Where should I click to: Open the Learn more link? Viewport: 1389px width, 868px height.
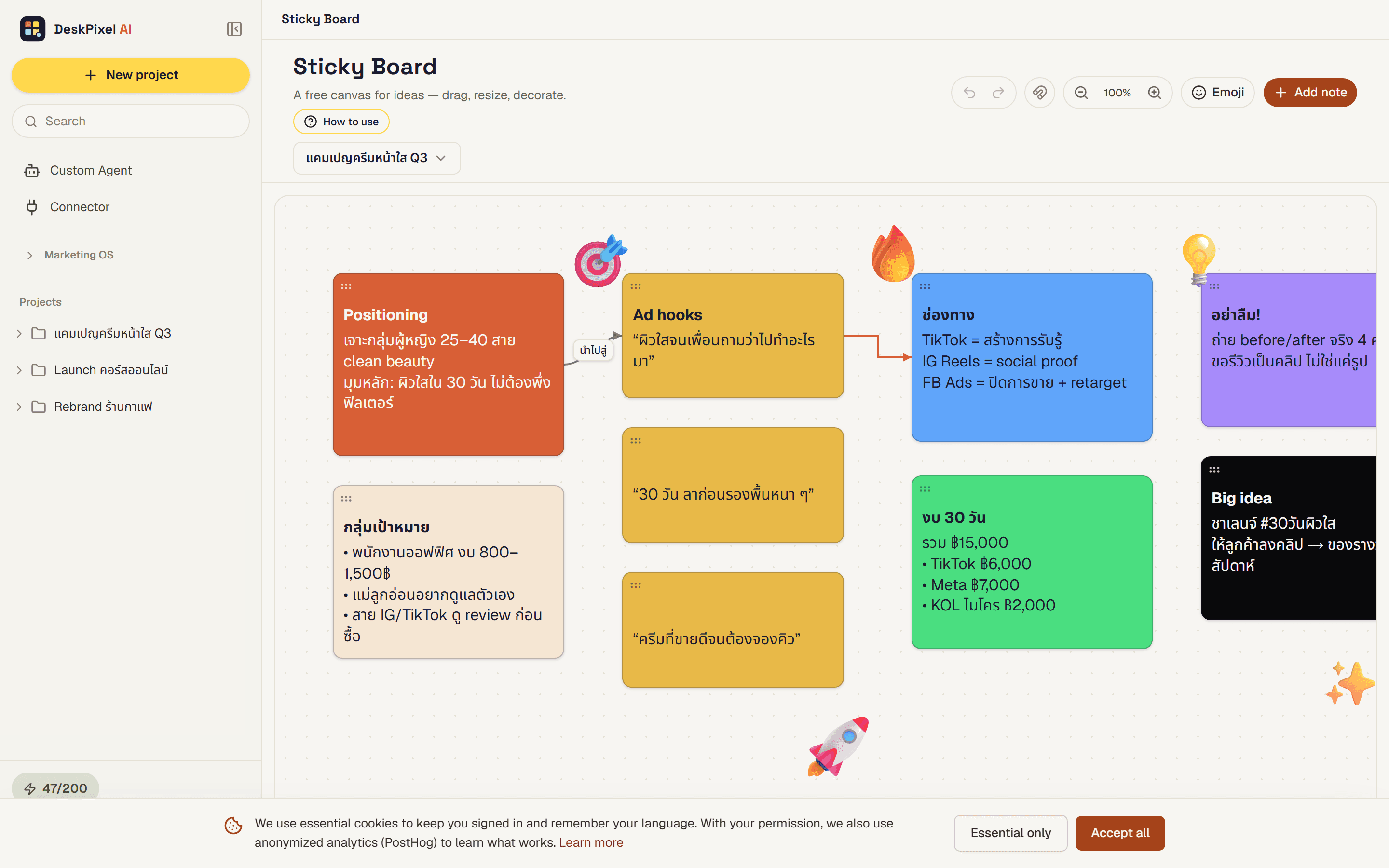pyautogui.click(x=591, y=843)
